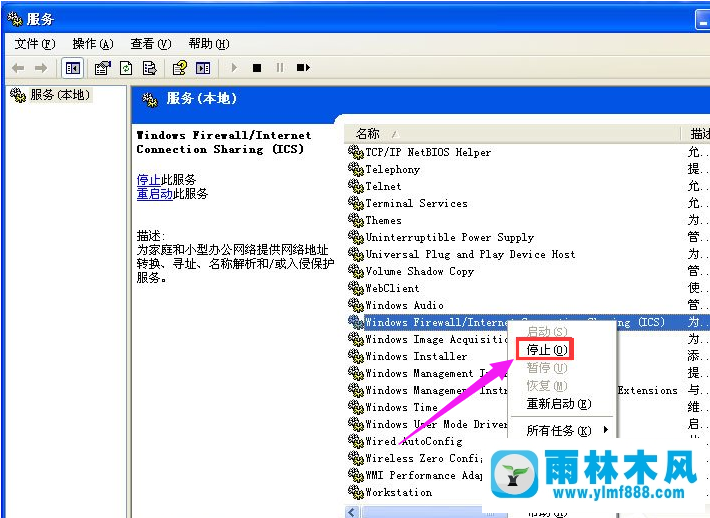Image resolution: width=710 pixels, height=518 pixels.
Task: Select the WebClient service row
Action: pos(392,288)
